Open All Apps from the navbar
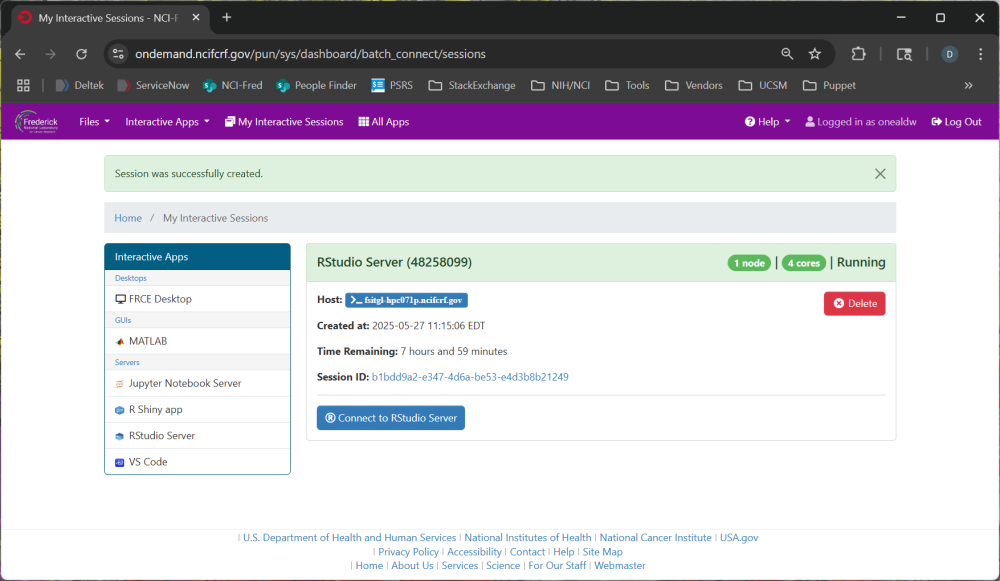Viewport: 1000px width, 581px height. (384, 122)
